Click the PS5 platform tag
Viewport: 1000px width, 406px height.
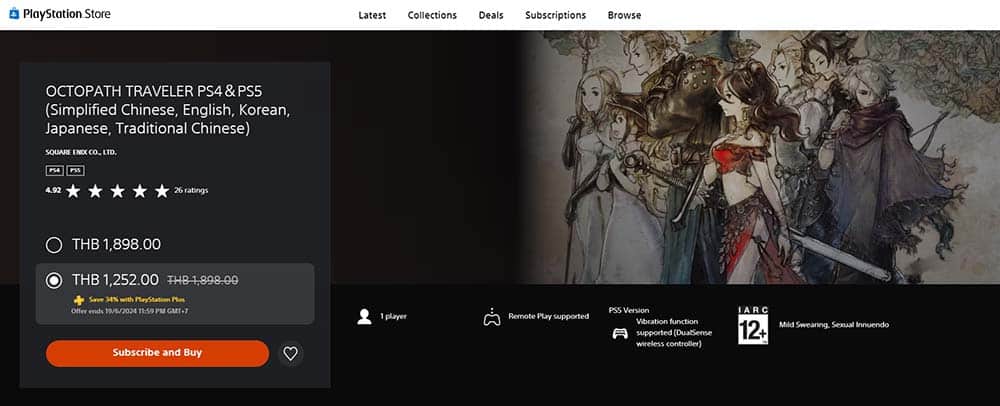click(x=75, y=170)
